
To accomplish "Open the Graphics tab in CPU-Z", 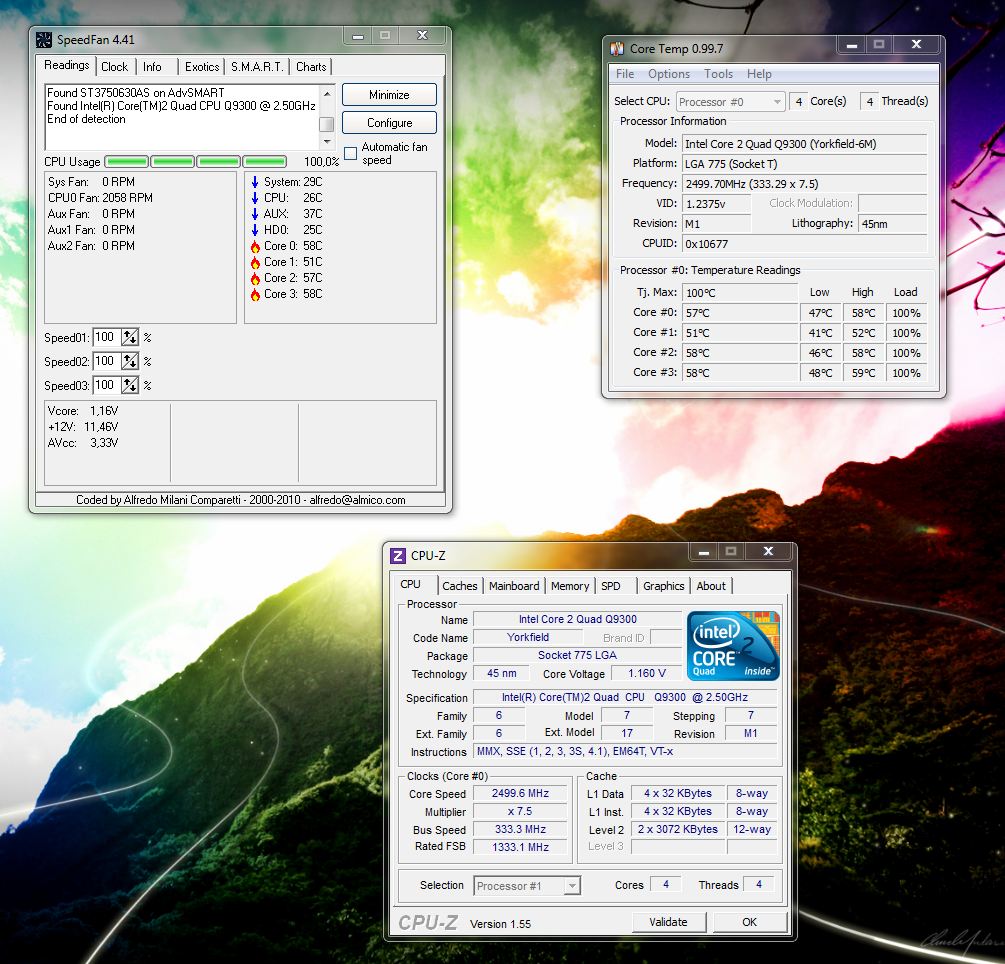I will coord(663,586).
